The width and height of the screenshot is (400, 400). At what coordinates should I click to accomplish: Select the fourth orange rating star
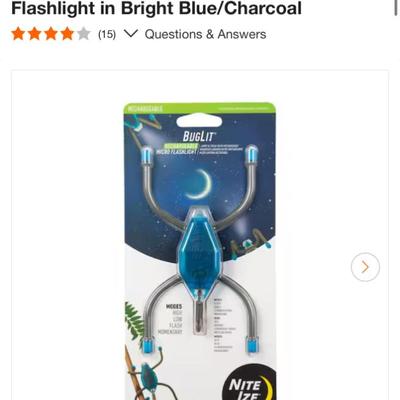[67, 34]
